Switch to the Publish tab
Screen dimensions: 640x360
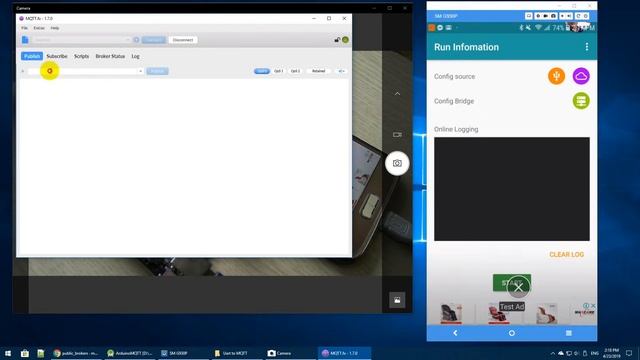(32, 56)
